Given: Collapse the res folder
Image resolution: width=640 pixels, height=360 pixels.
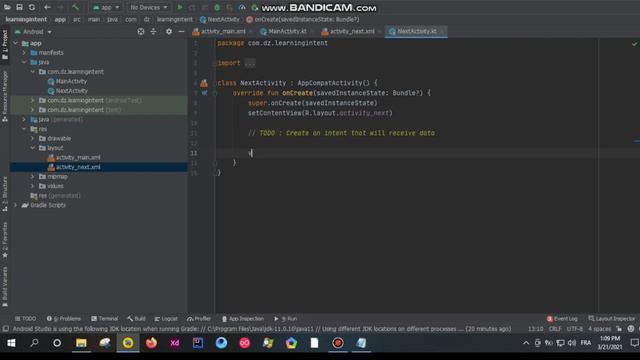Looking at the screenshot, I should click(x=24, y=129).
